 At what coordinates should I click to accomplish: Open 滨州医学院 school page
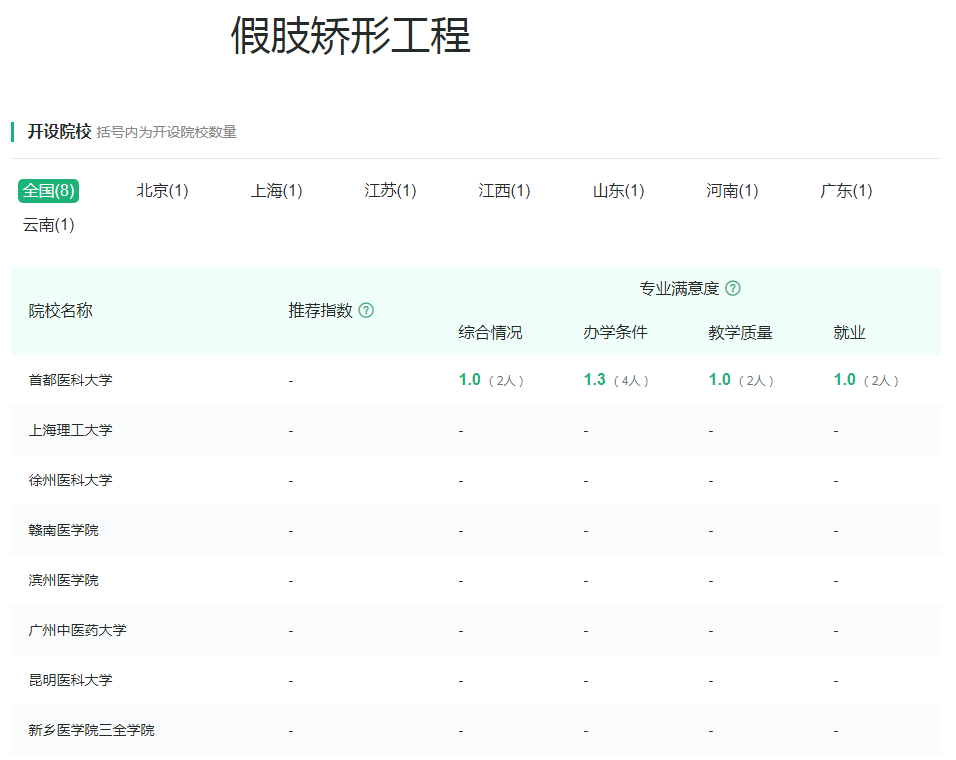pyautogui.click(x=63, y=580)
